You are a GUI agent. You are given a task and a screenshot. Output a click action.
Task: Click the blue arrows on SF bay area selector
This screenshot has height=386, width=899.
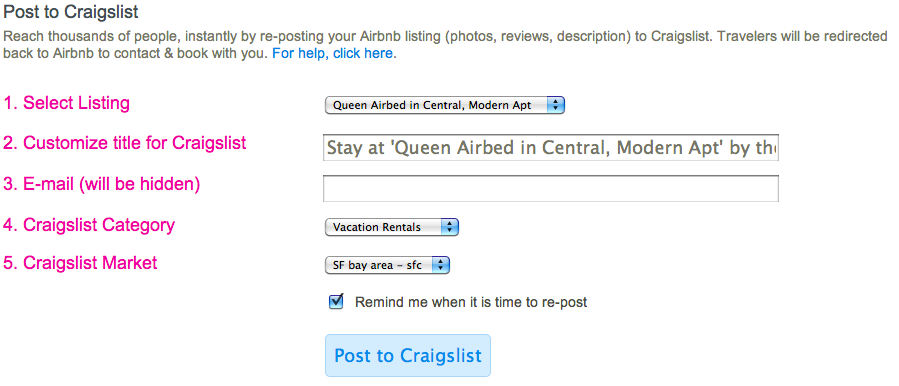(441, 266)
